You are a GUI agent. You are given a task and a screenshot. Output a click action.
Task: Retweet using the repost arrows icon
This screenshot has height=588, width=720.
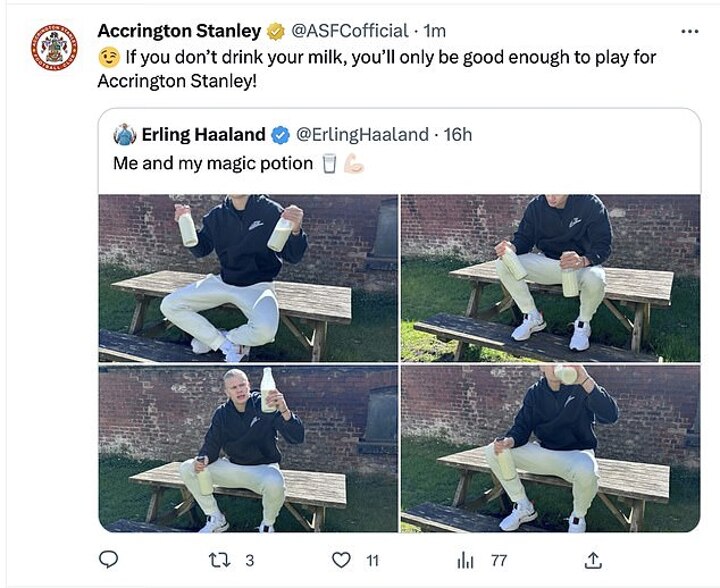point(219,560)
